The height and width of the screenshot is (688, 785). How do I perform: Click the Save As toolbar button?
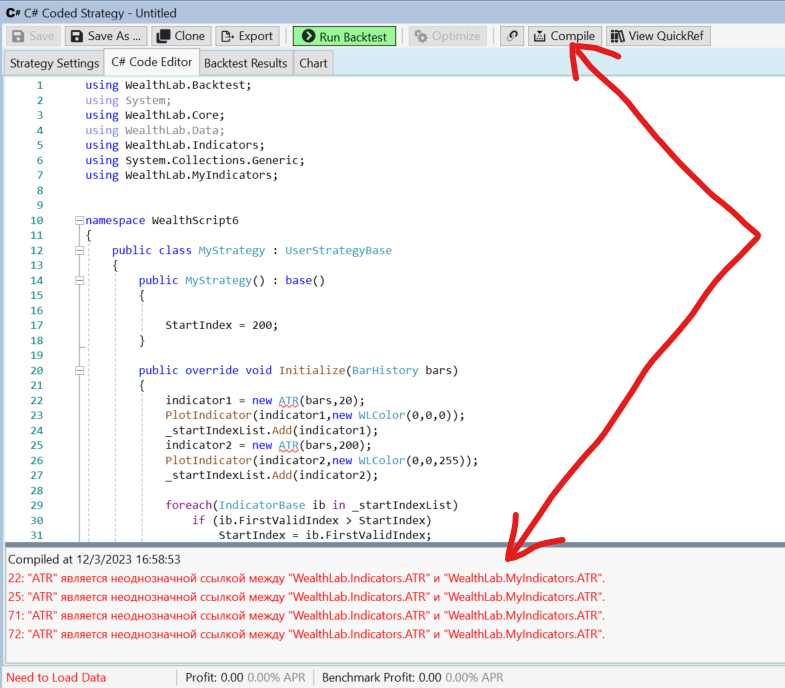click(x=106, y=36)
